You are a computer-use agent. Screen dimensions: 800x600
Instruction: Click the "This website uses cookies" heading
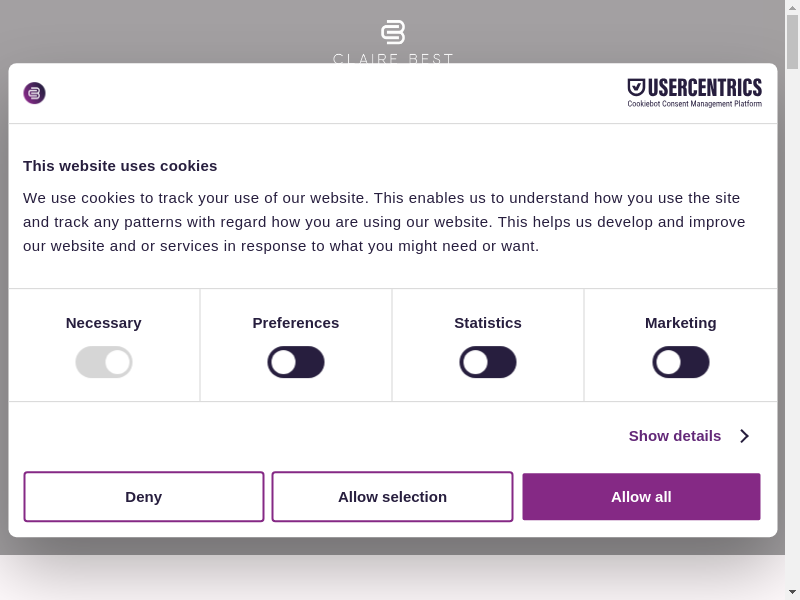pos(120,166)
